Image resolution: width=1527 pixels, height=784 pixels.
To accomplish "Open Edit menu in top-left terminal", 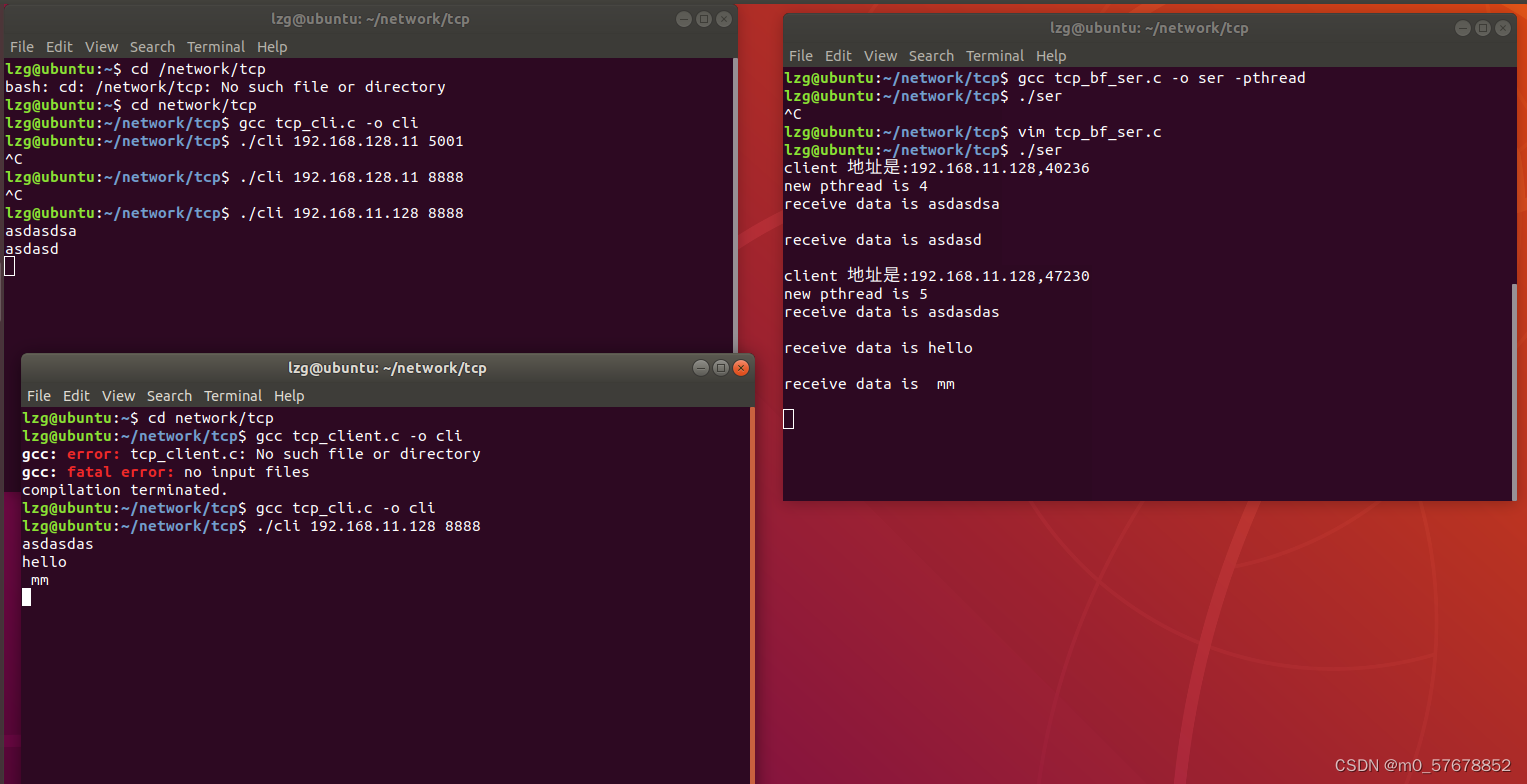I will pos(59,47).
